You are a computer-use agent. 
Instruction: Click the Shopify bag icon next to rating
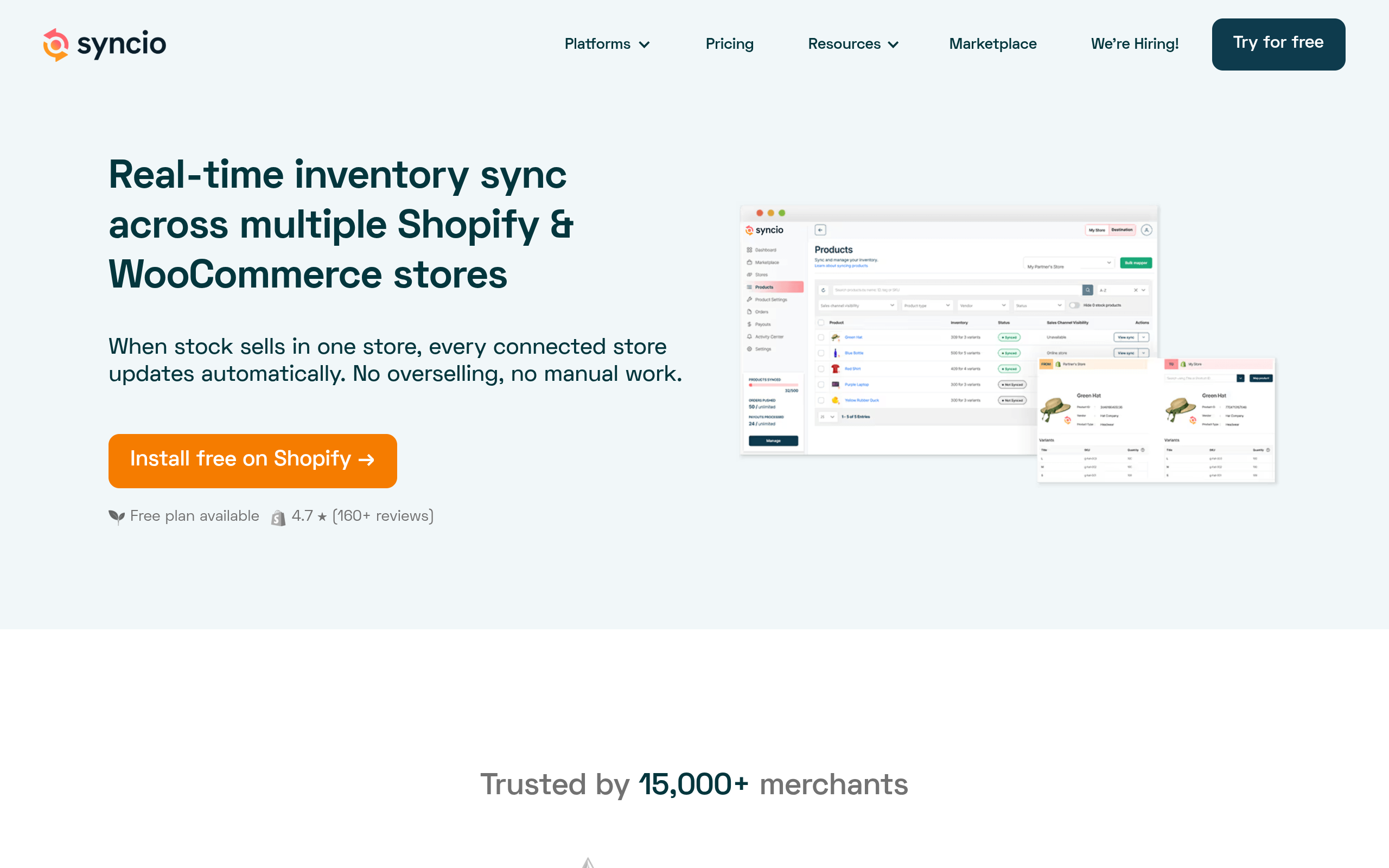[278, 517]
